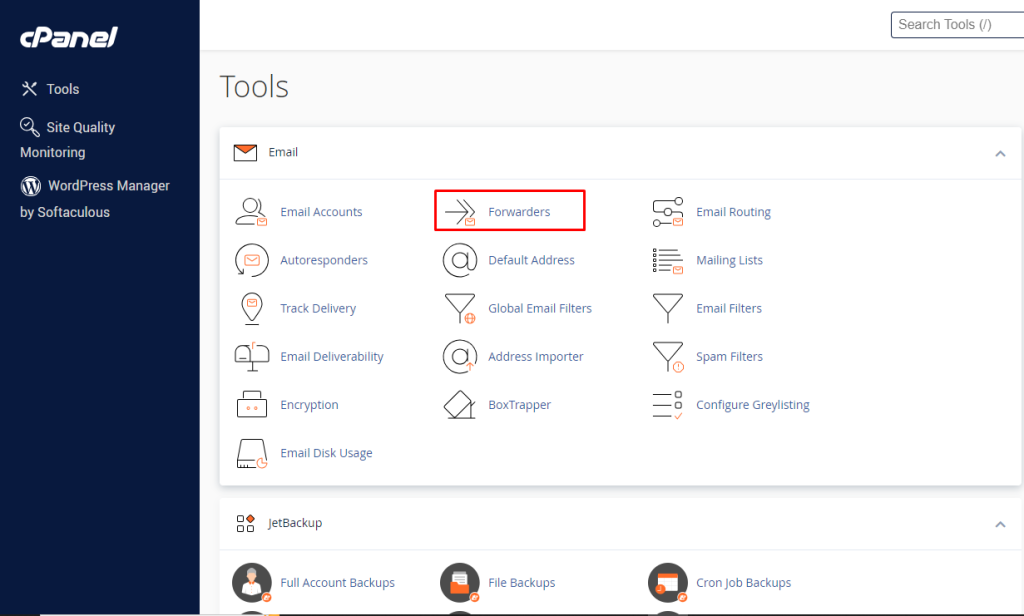Select the Full Account Backups icon
Screen dimensions: 1024x616
click(251, 582)
